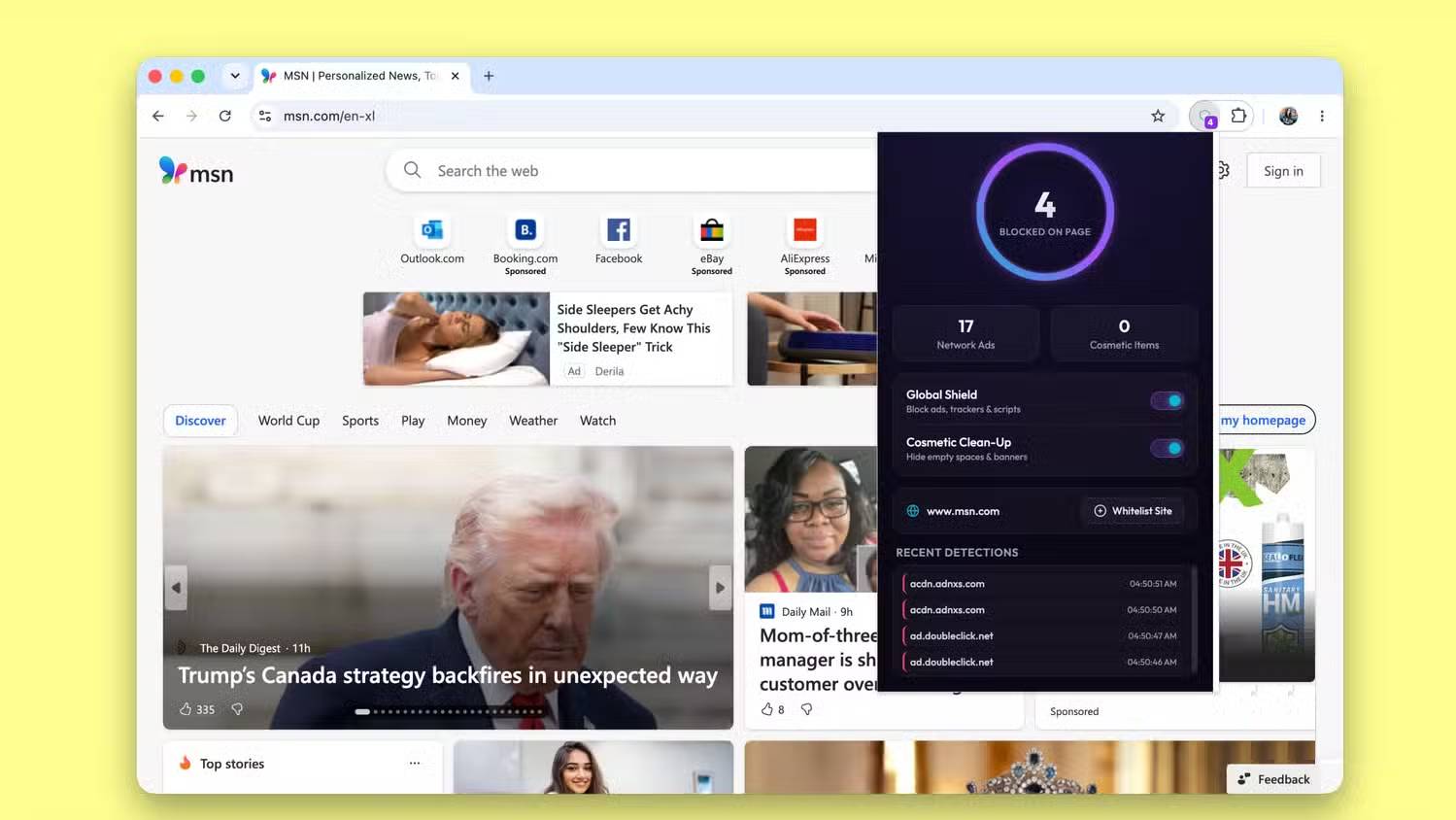
Task: Open site information icon in address bar
Action: (x=265, y=116)
